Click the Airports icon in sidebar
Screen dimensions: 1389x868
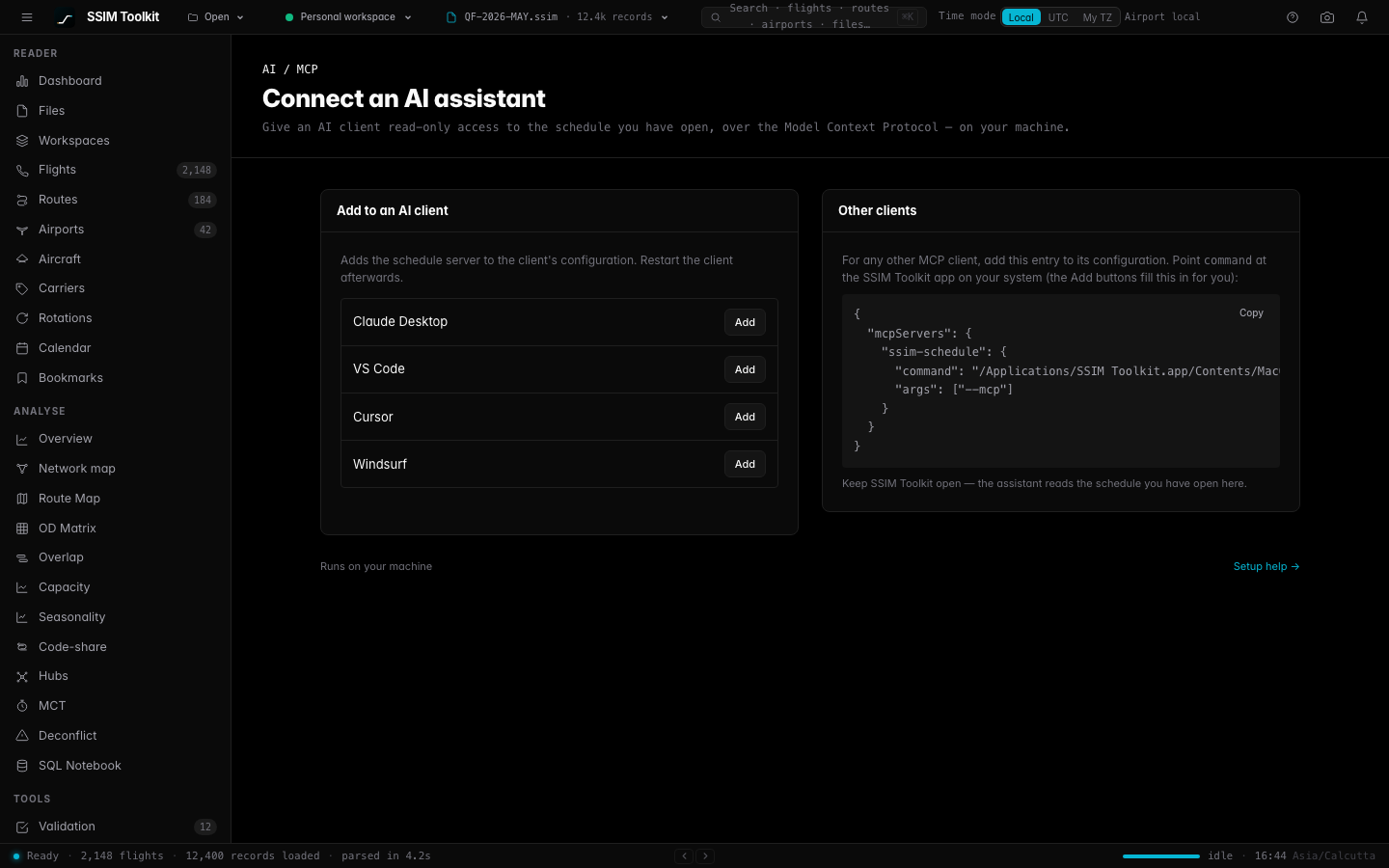click(22, 230)
